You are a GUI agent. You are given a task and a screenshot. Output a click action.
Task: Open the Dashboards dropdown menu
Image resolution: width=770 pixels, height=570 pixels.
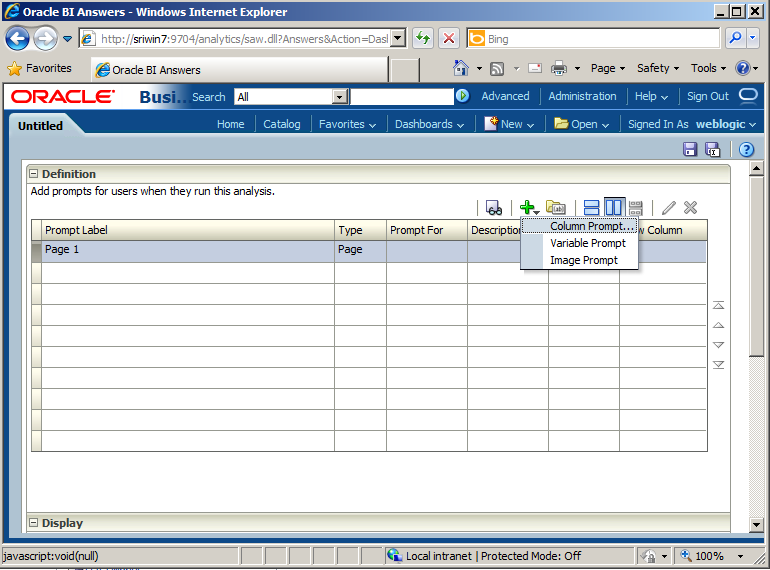click(430, 124)
